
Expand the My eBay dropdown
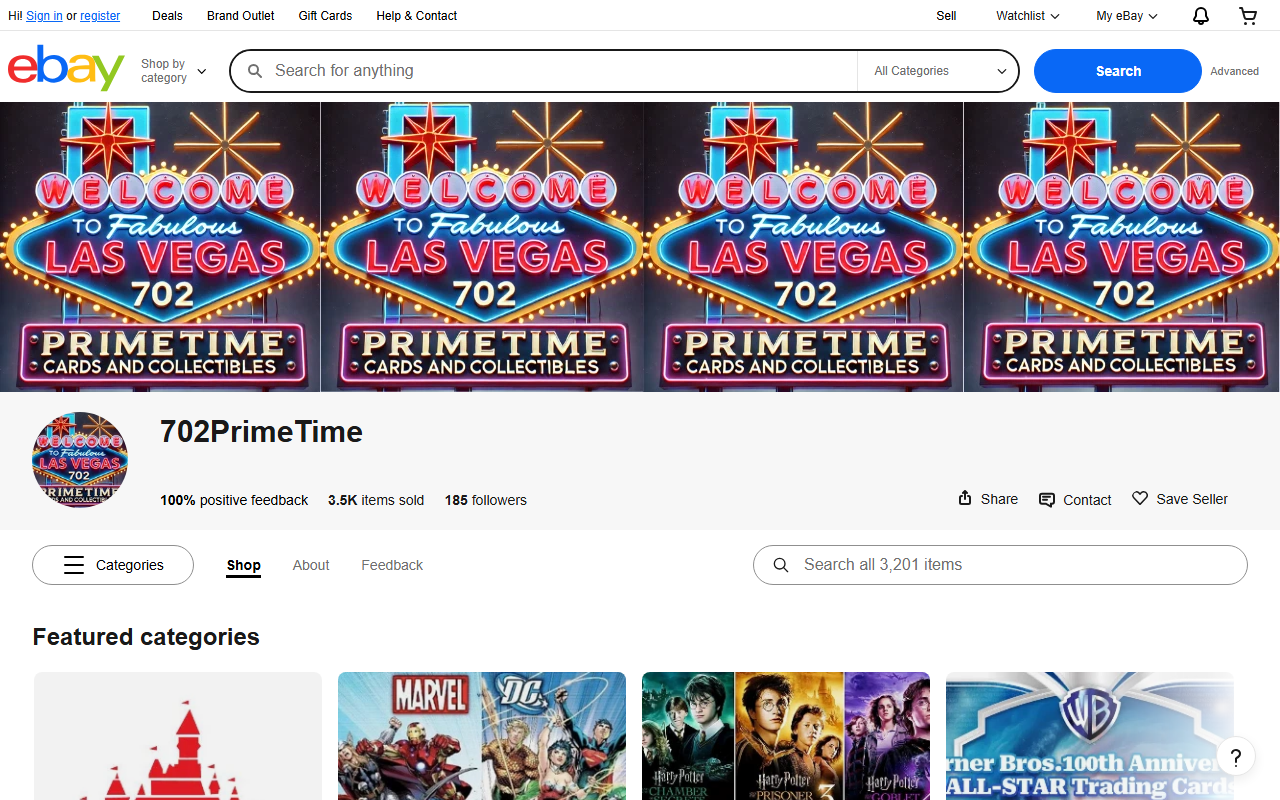point(1127,16)
